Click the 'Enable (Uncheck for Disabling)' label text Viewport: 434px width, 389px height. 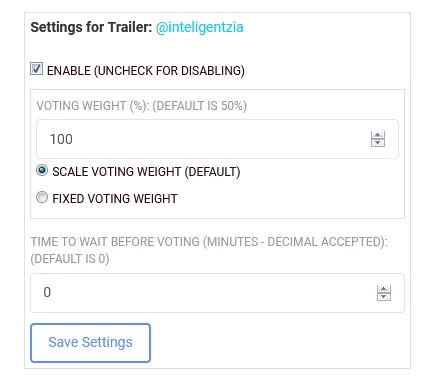coord(146,71)
